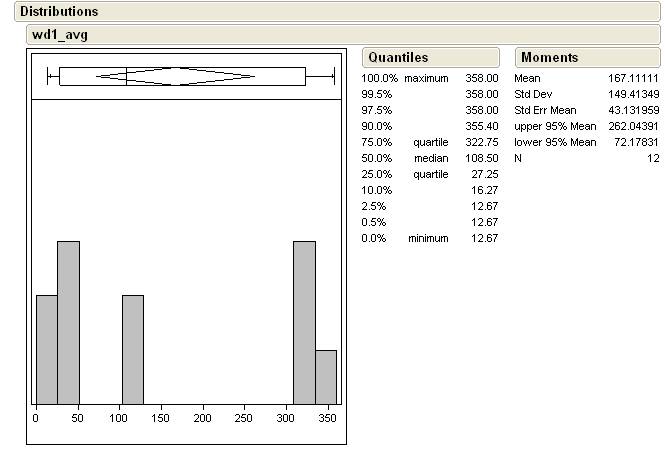Collapse the Distributions outline header
The image size is (665, 452).
click(x=59, y=12)
